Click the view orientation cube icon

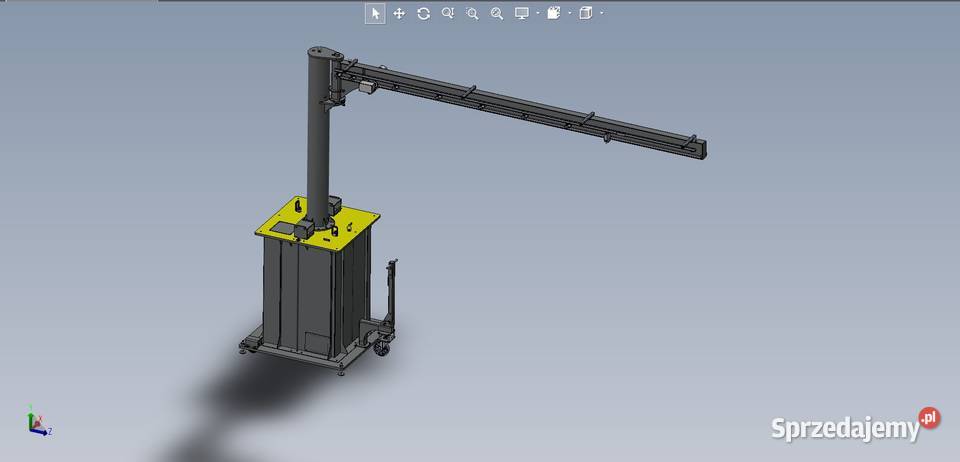coord(586,13)
